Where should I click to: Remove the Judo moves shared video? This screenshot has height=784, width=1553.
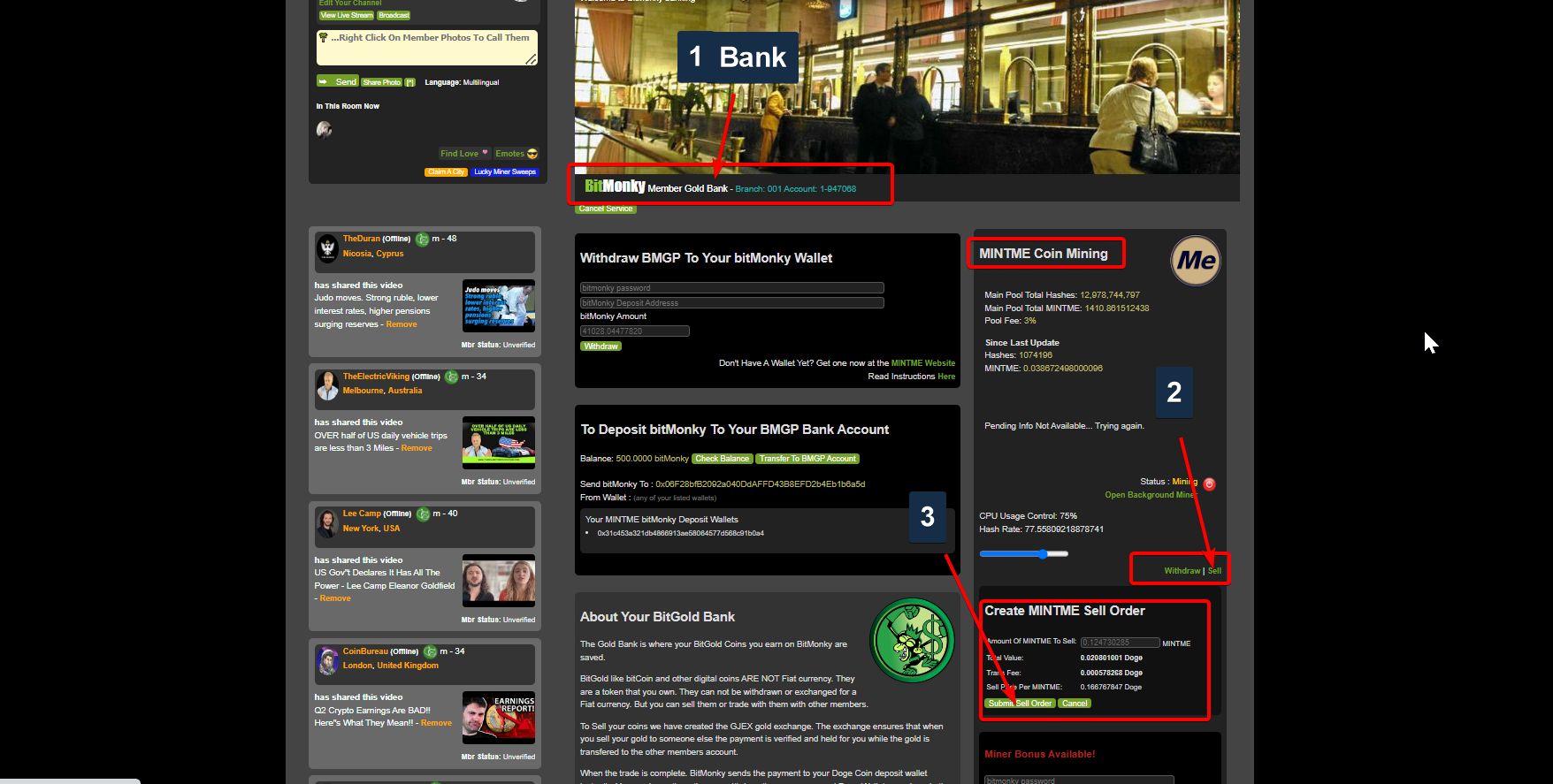[402, 324]
